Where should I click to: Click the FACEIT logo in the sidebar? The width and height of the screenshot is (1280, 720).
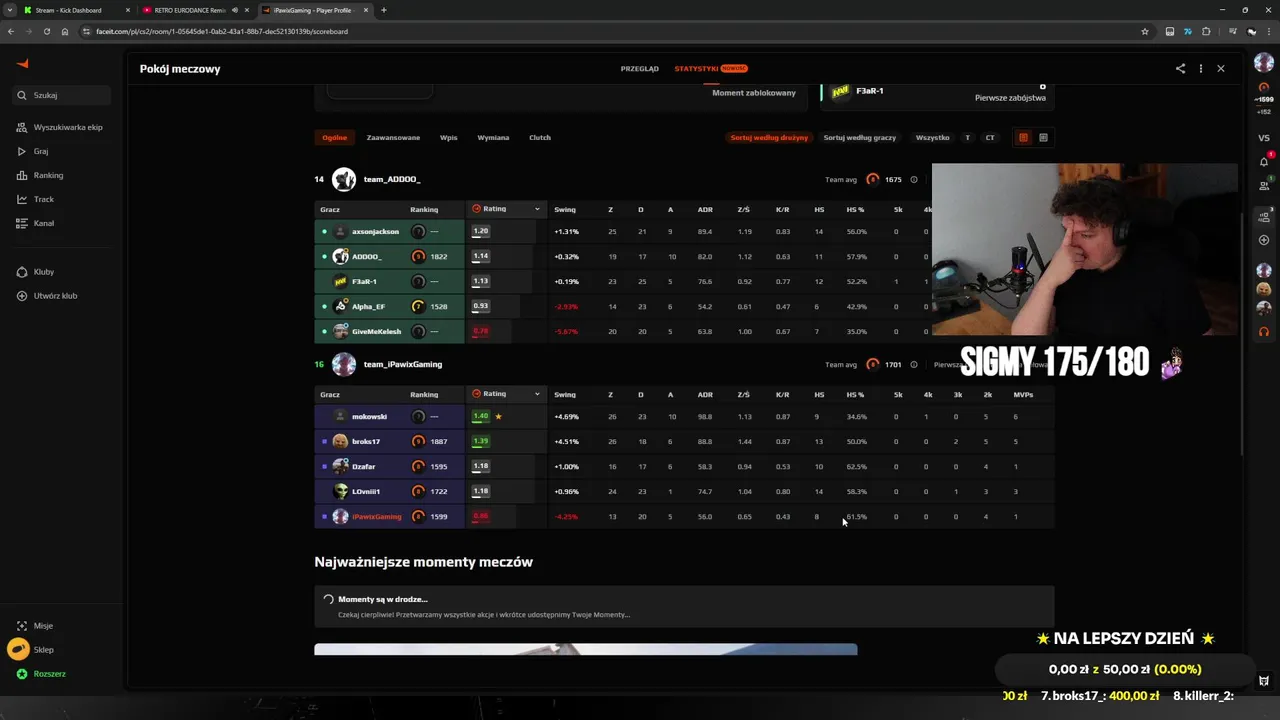(x=22, y=64)
